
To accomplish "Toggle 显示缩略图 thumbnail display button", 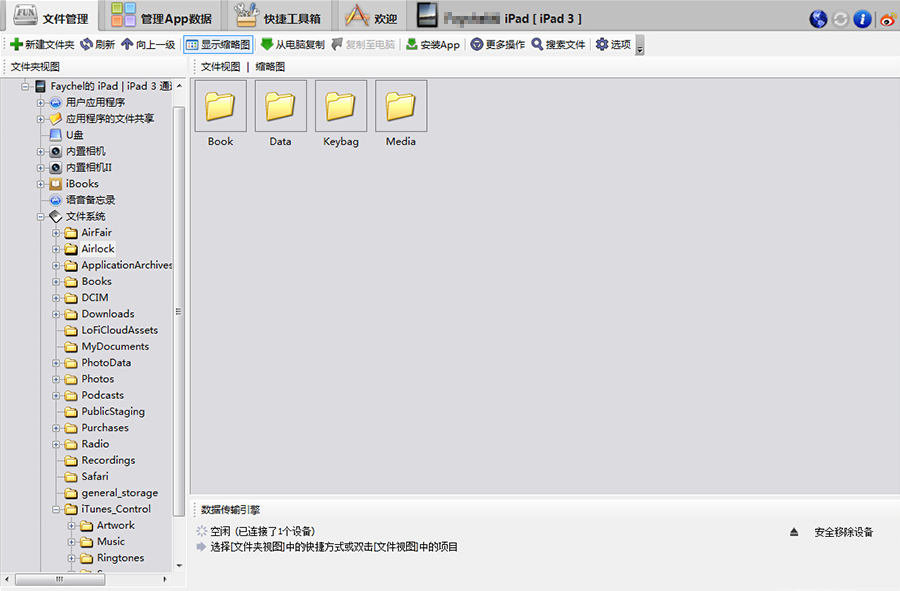I will [218, 45].
